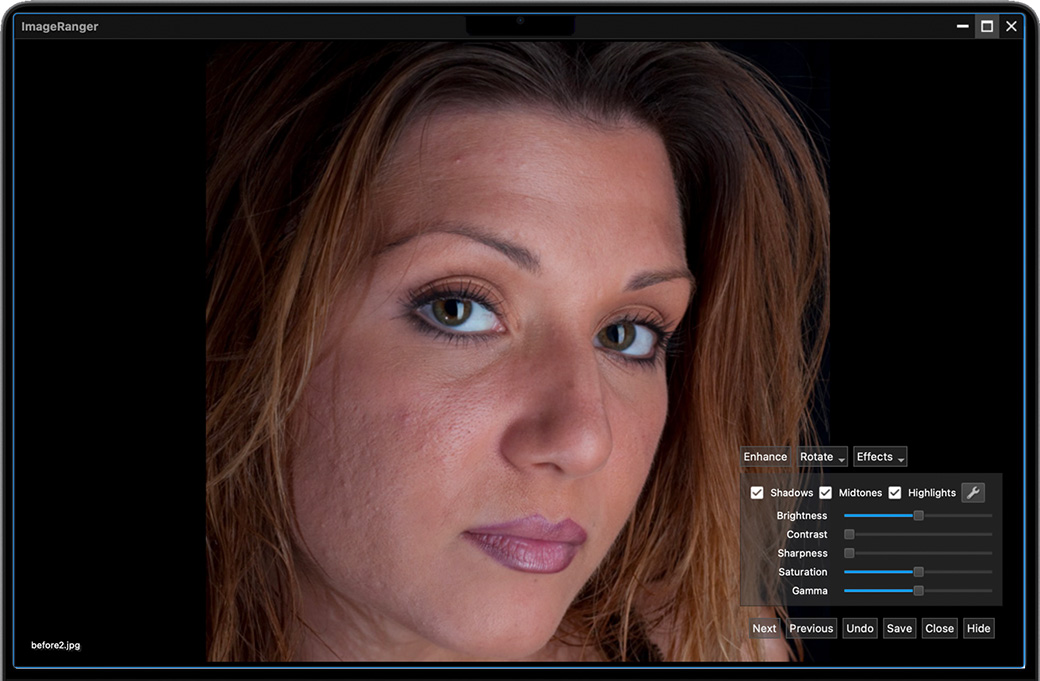Viewport: 1040px width, 681px height.
Task: Hide the adjustments panel
Action: coord(978,628)
